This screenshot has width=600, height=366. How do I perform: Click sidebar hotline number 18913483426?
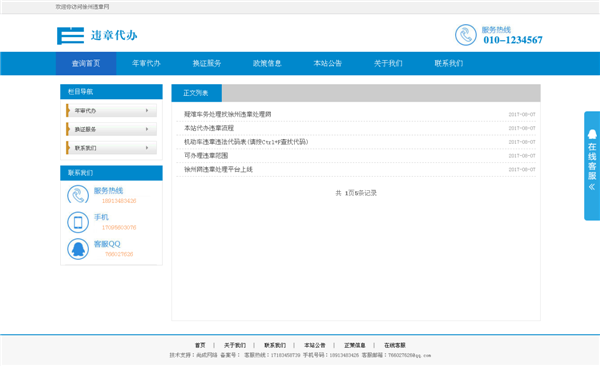tap(119, 201)
